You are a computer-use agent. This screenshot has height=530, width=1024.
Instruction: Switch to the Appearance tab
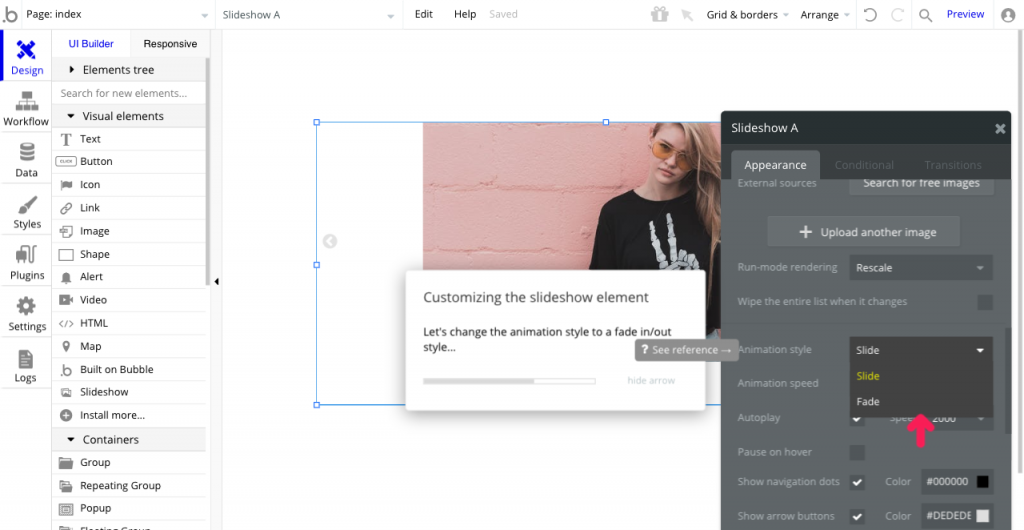775,165
